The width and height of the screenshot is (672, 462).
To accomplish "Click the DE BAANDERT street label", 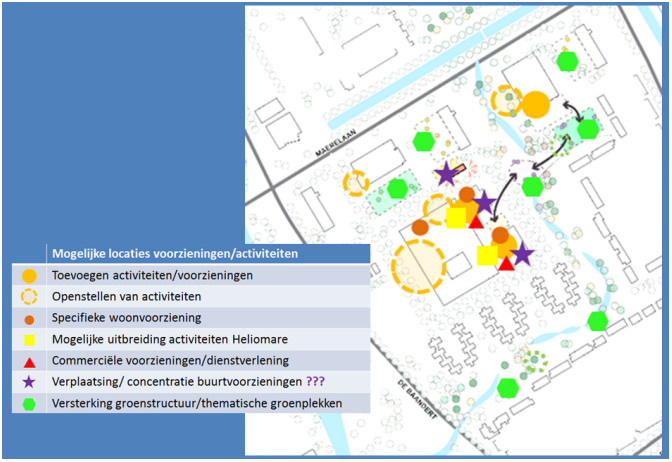I will [417, 399].
